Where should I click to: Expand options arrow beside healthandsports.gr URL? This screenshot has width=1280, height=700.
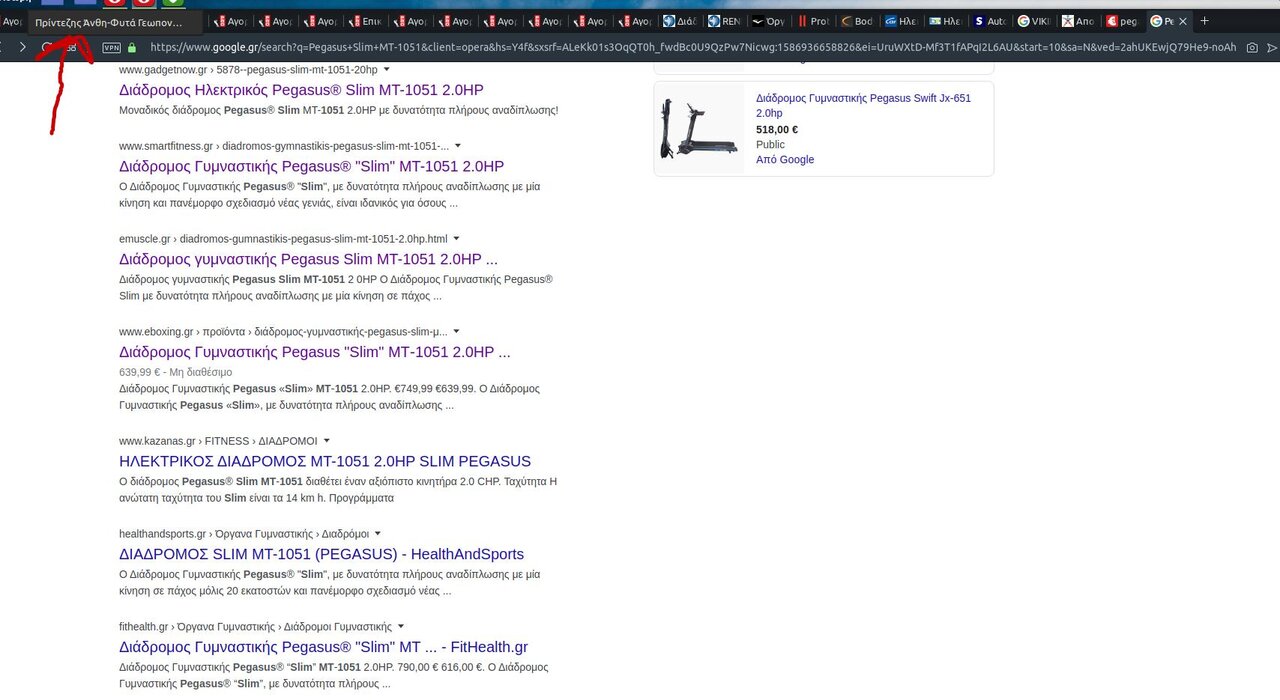tap(377, 534)
